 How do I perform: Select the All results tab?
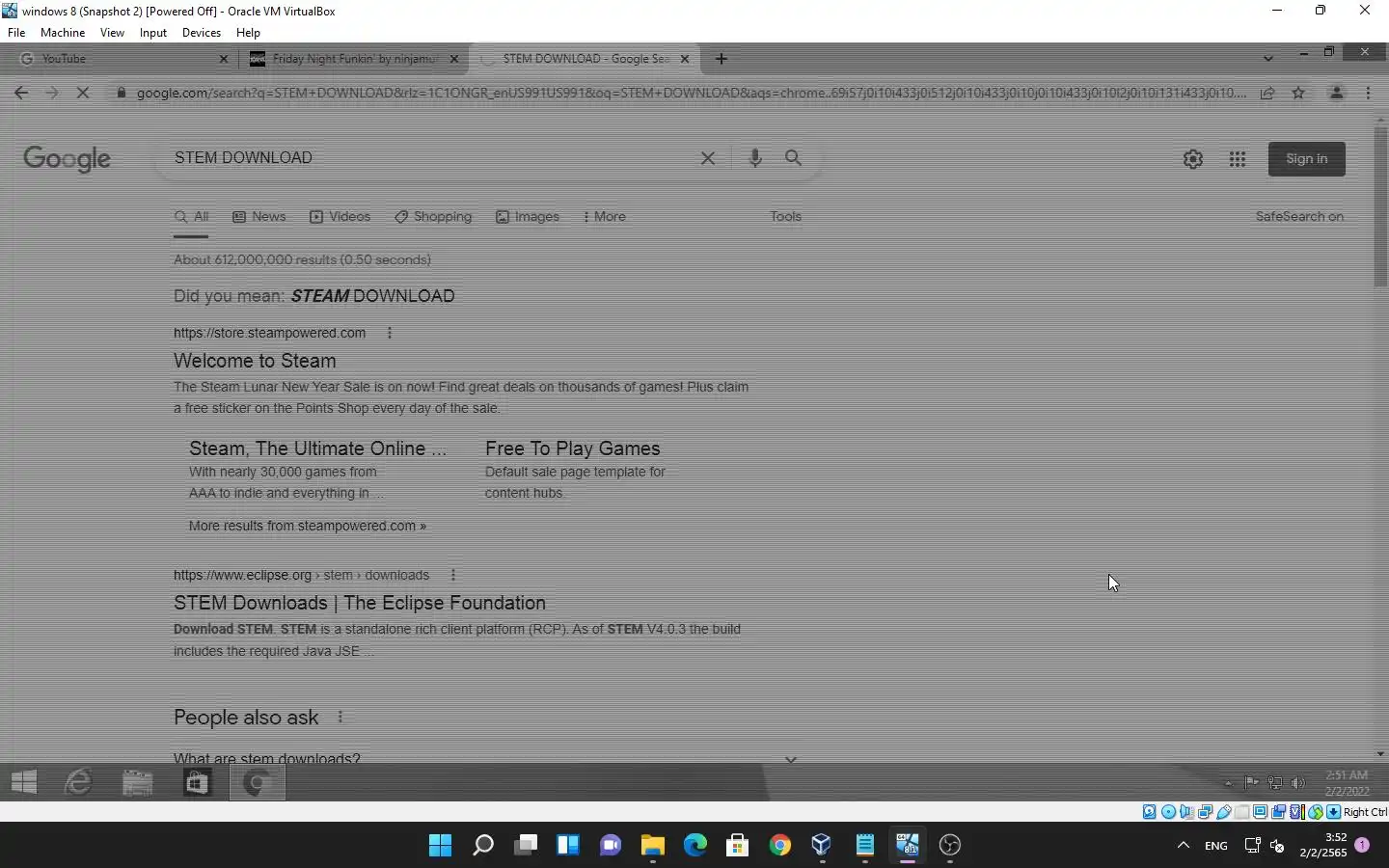[191, 217]
